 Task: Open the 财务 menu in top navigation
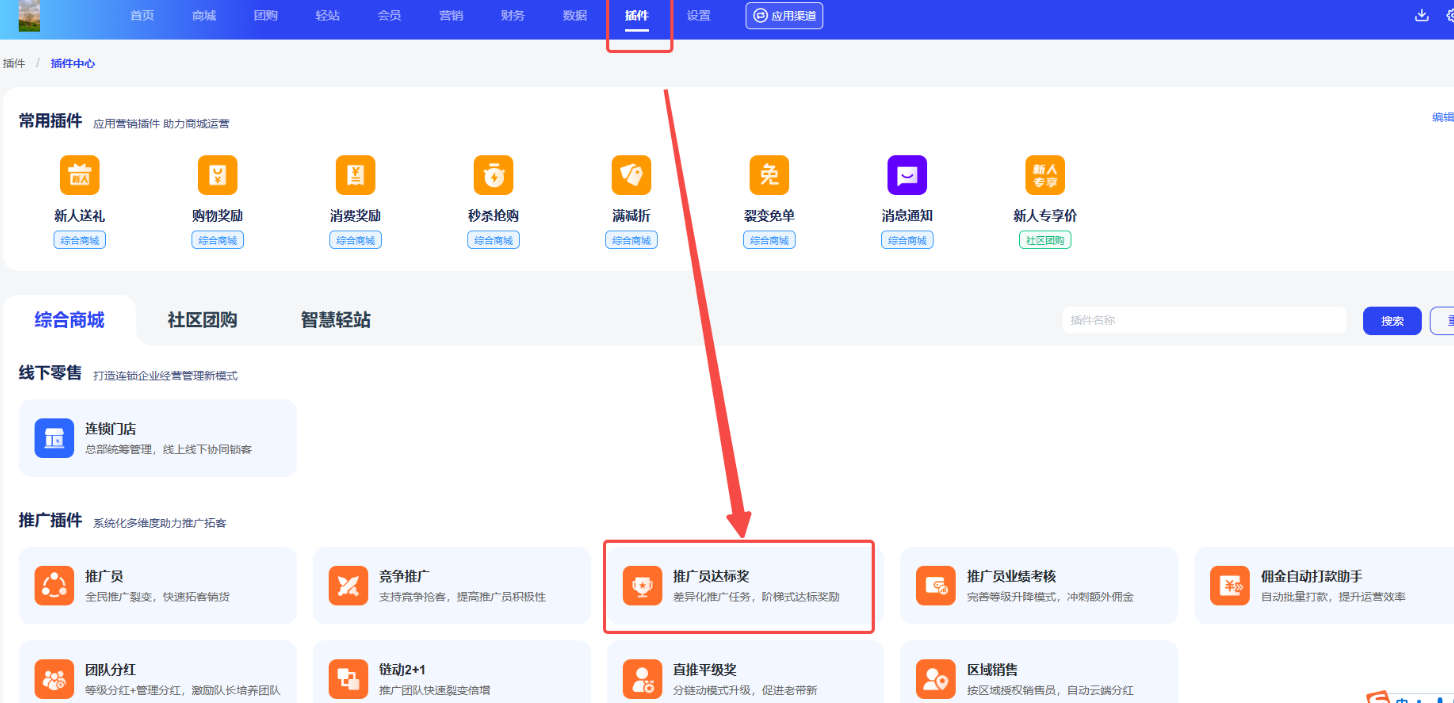click(512, 16)
